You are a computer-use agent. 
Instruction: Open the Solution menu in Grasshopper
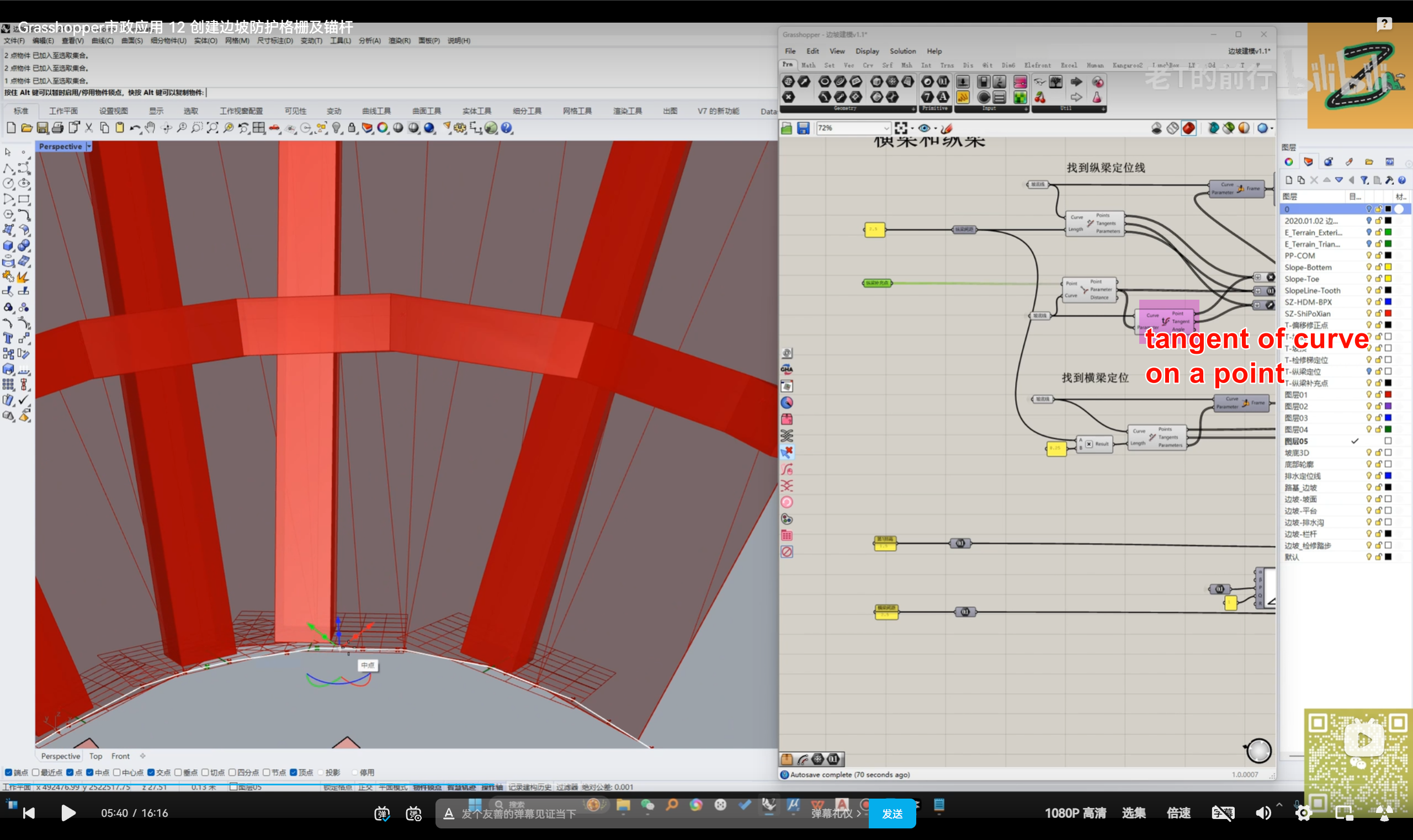(x=902, y=51)
